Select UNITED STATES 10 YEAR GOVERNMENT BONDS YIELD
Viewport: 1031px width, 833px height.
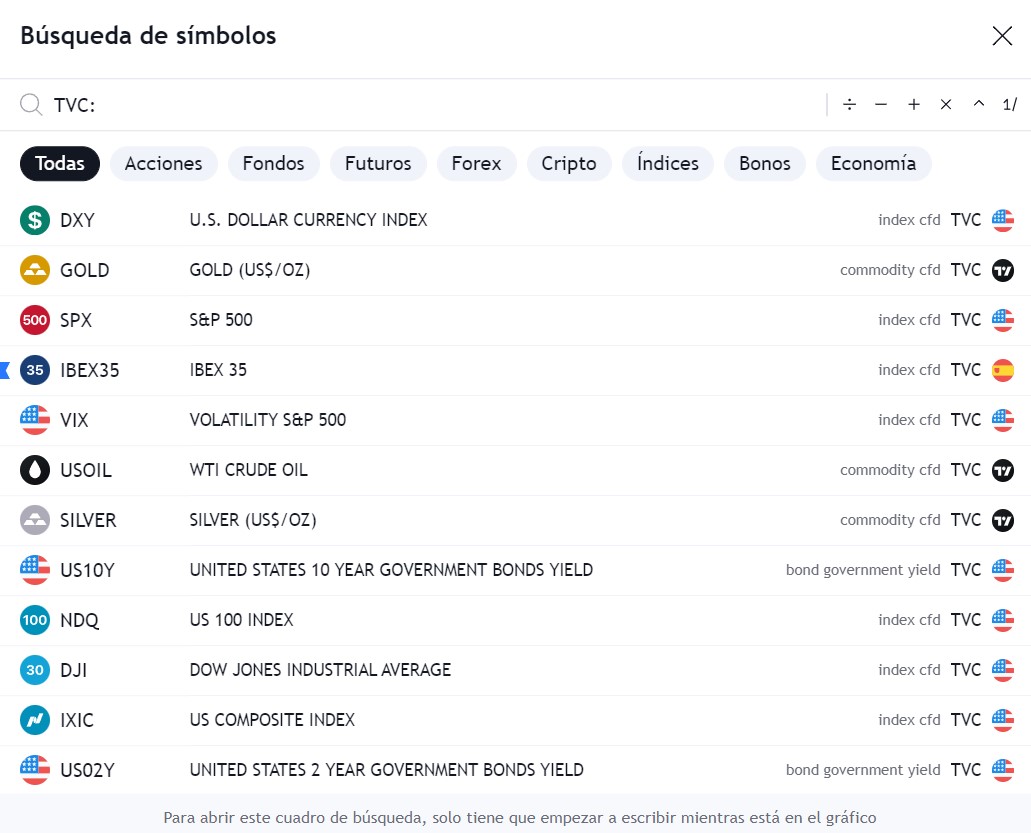click(x=391, y=570)
